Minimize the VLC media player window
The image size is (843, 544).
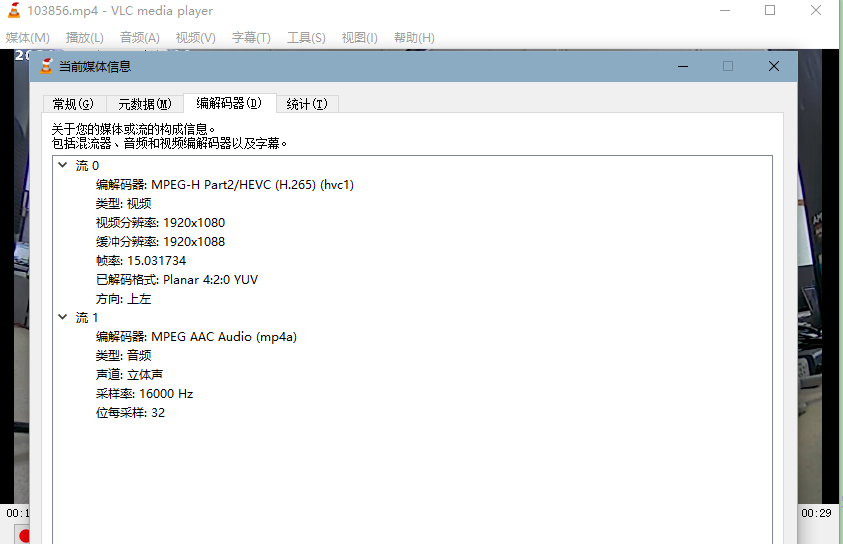click(x=725, y=10)
